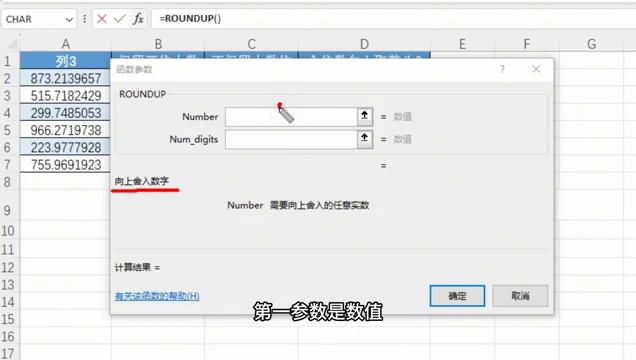Viewport: 636px width, 360px height.
Task: Select column G header
Action: 591,44
